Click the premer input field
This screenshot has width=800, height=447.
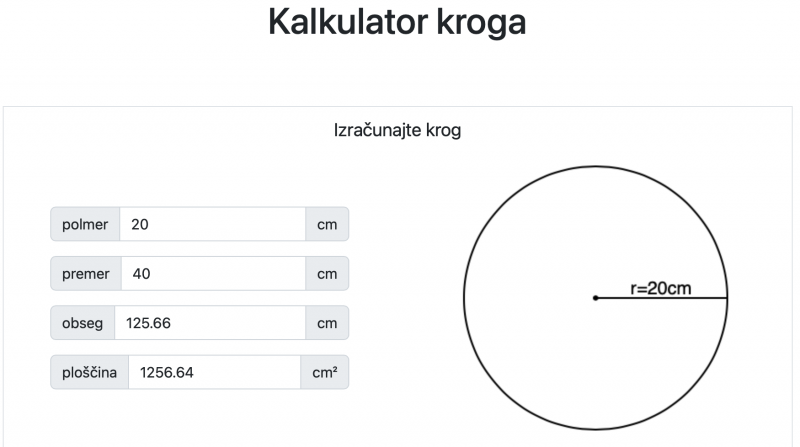coord(212,273)
